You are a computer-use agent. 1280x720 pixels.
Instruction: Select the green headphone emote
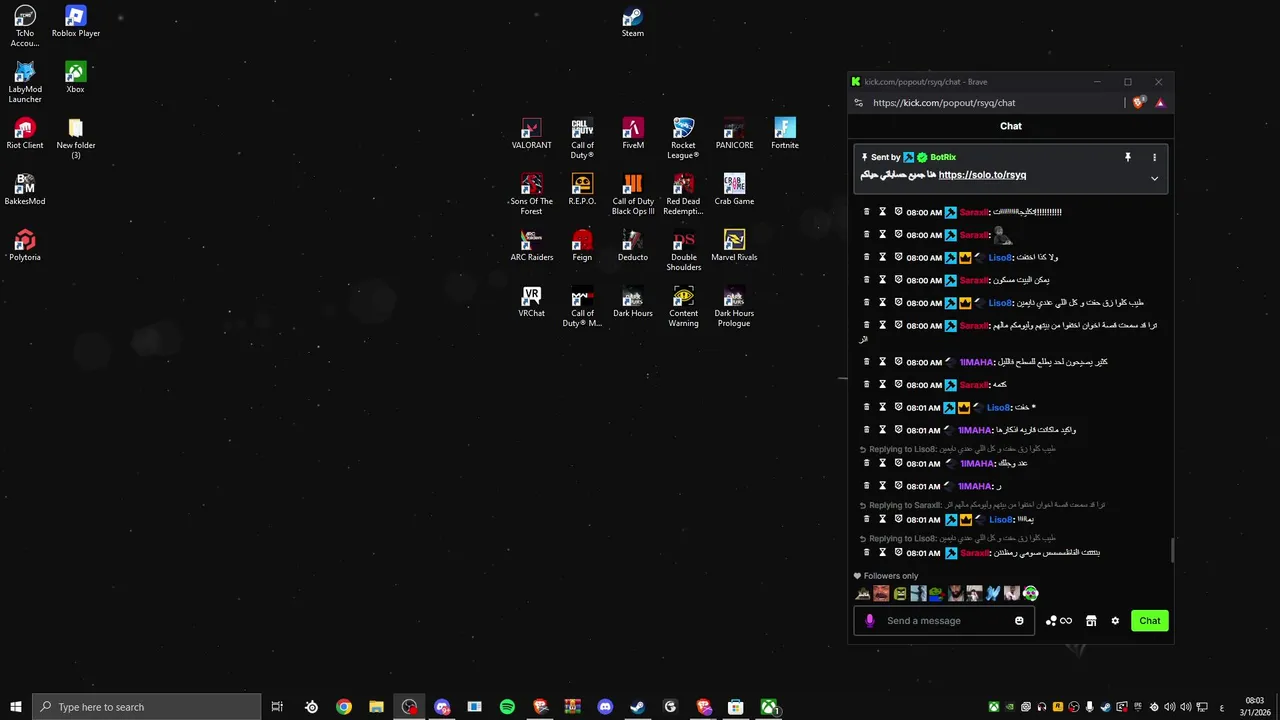click(1031, 593)
